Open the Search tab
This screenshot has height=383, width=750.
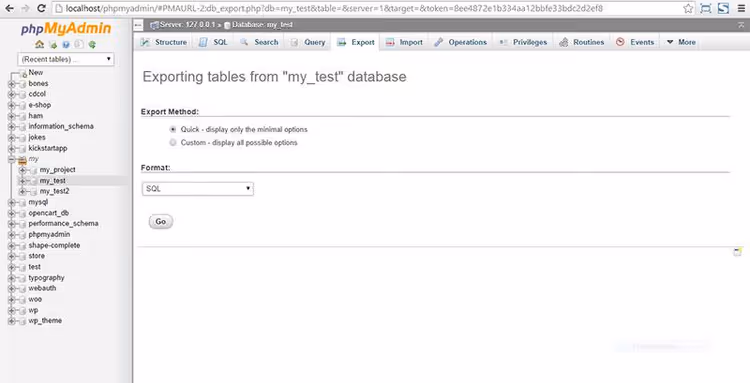(259, 42)
